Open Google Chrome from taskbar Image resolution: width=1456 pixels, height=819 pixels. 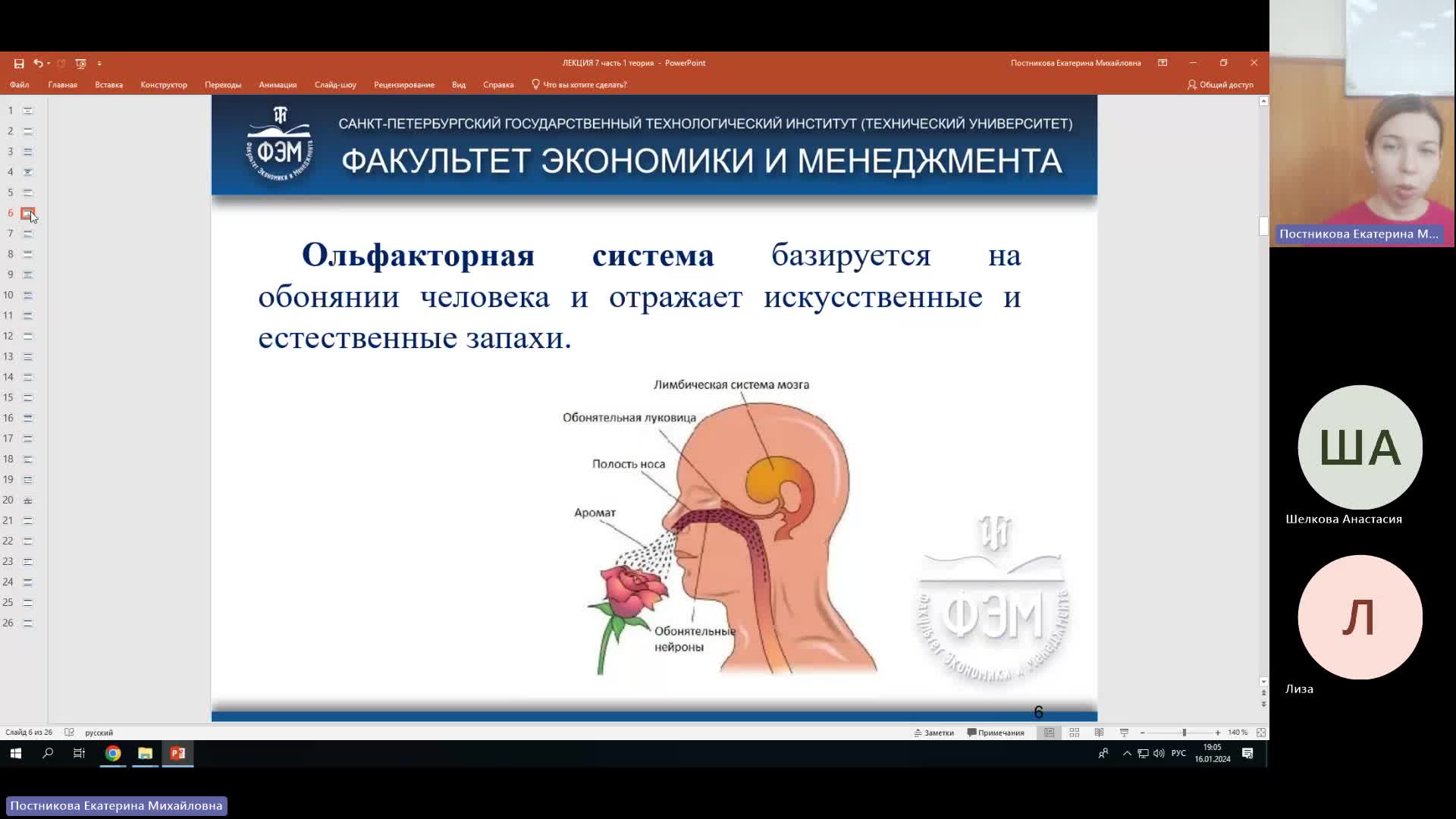[x=113, y=754]
